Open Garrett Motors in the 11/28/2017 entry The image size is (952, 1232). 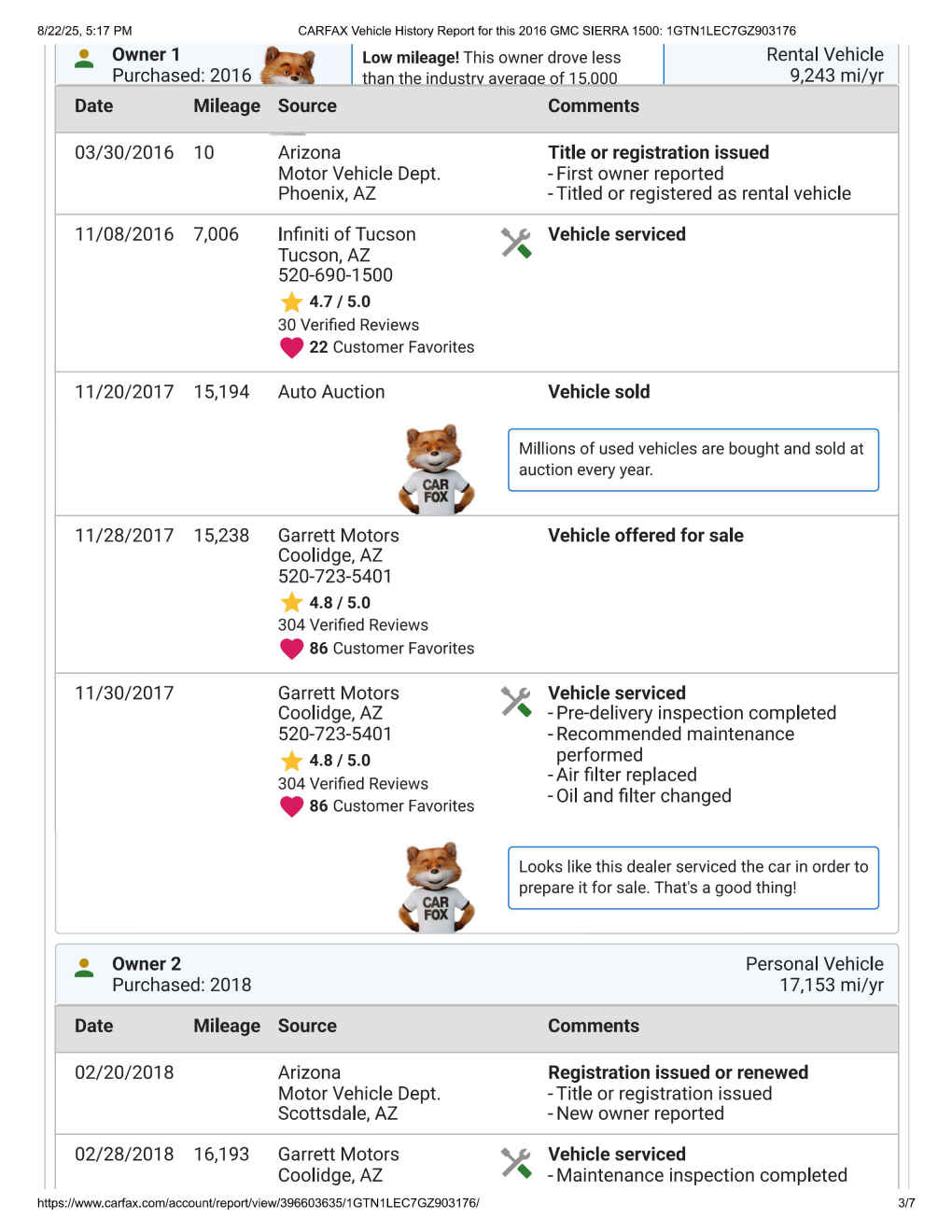coord(338,536)
